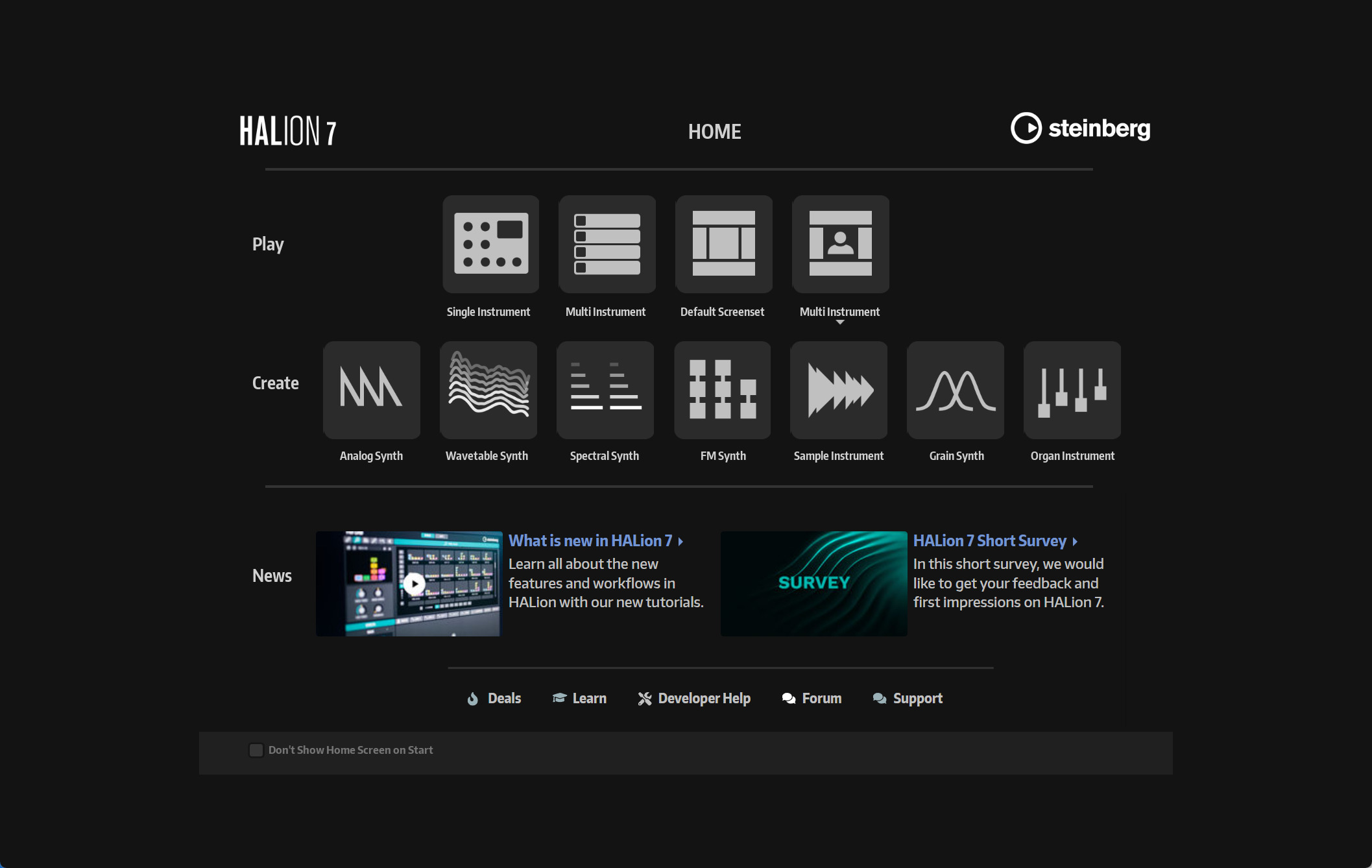Screen dimensions: 1372x868
Task: Click the FM Synth label text
Action: pos(723,456)
